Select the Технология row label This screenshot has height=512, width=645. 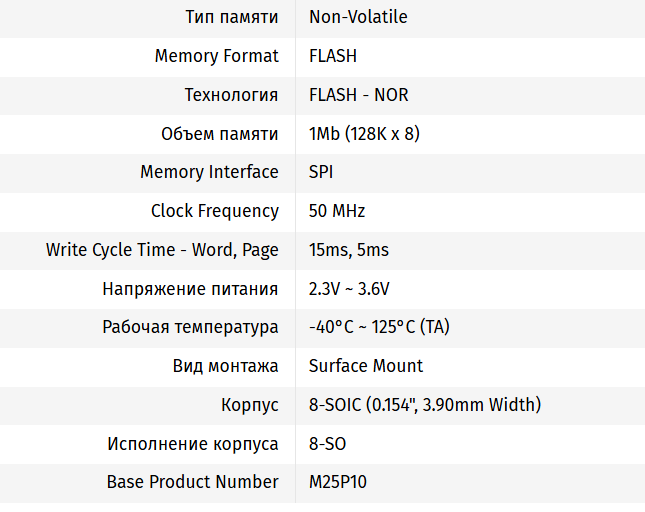pos(231,95)
